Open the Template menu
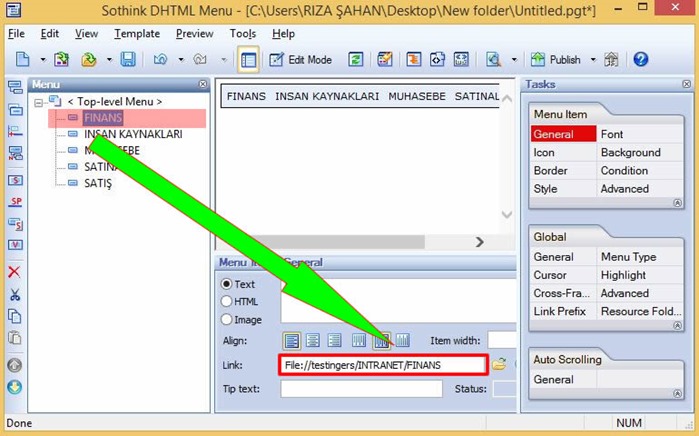The image size is (699, 436). [x=137, y=34]
